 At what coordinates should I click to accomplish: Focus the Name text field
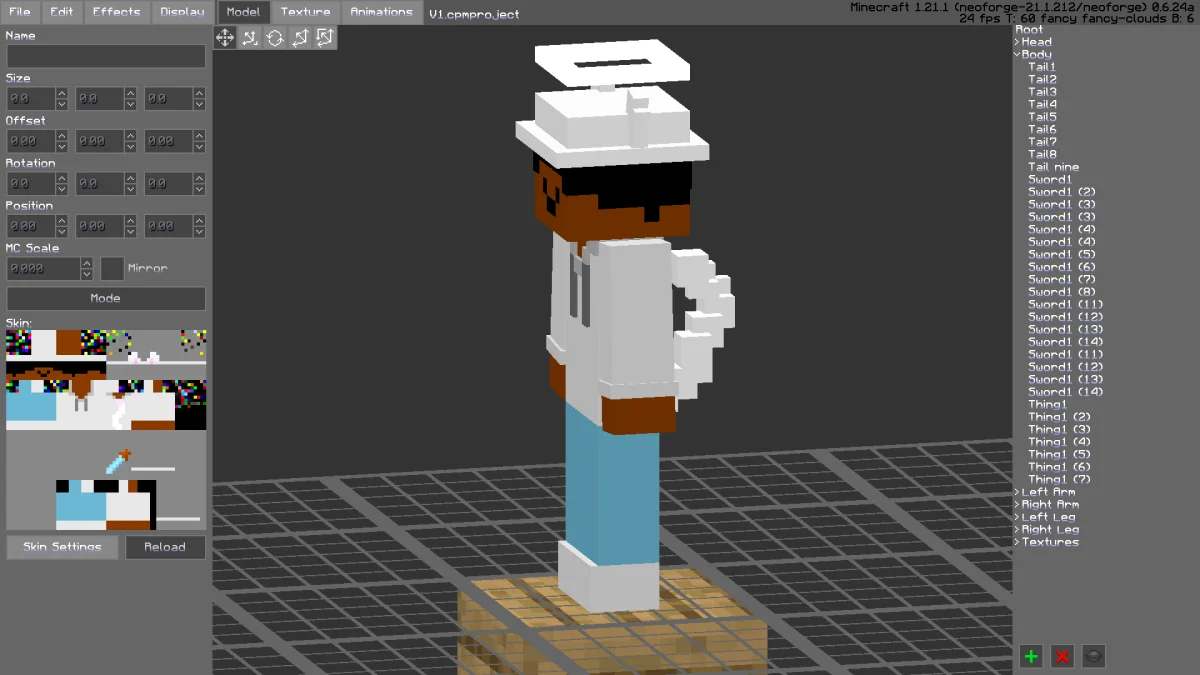(x=106, y=56)
